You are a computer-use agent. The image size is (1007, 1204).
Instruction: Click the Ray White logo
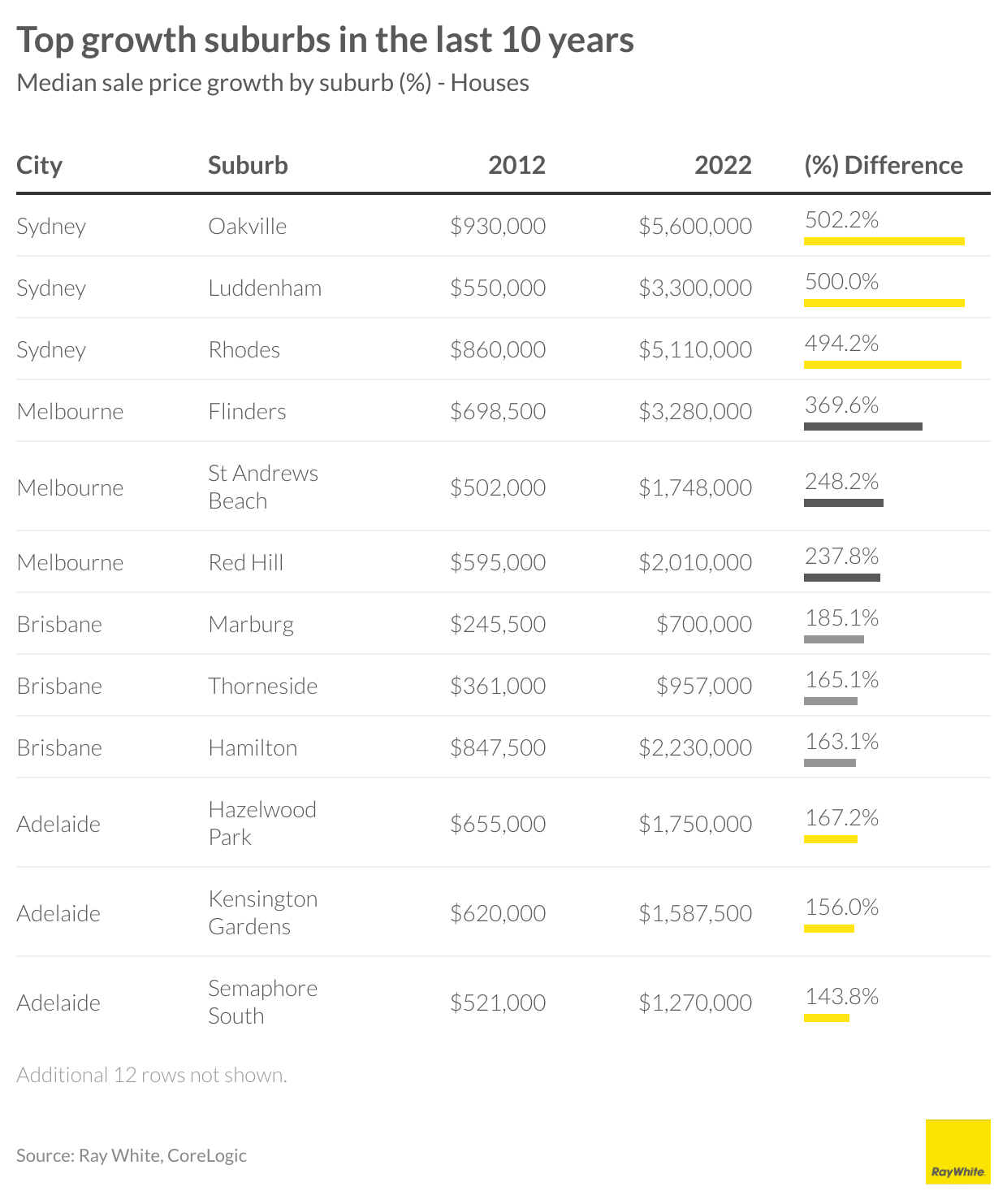(x=957, y=1151)
